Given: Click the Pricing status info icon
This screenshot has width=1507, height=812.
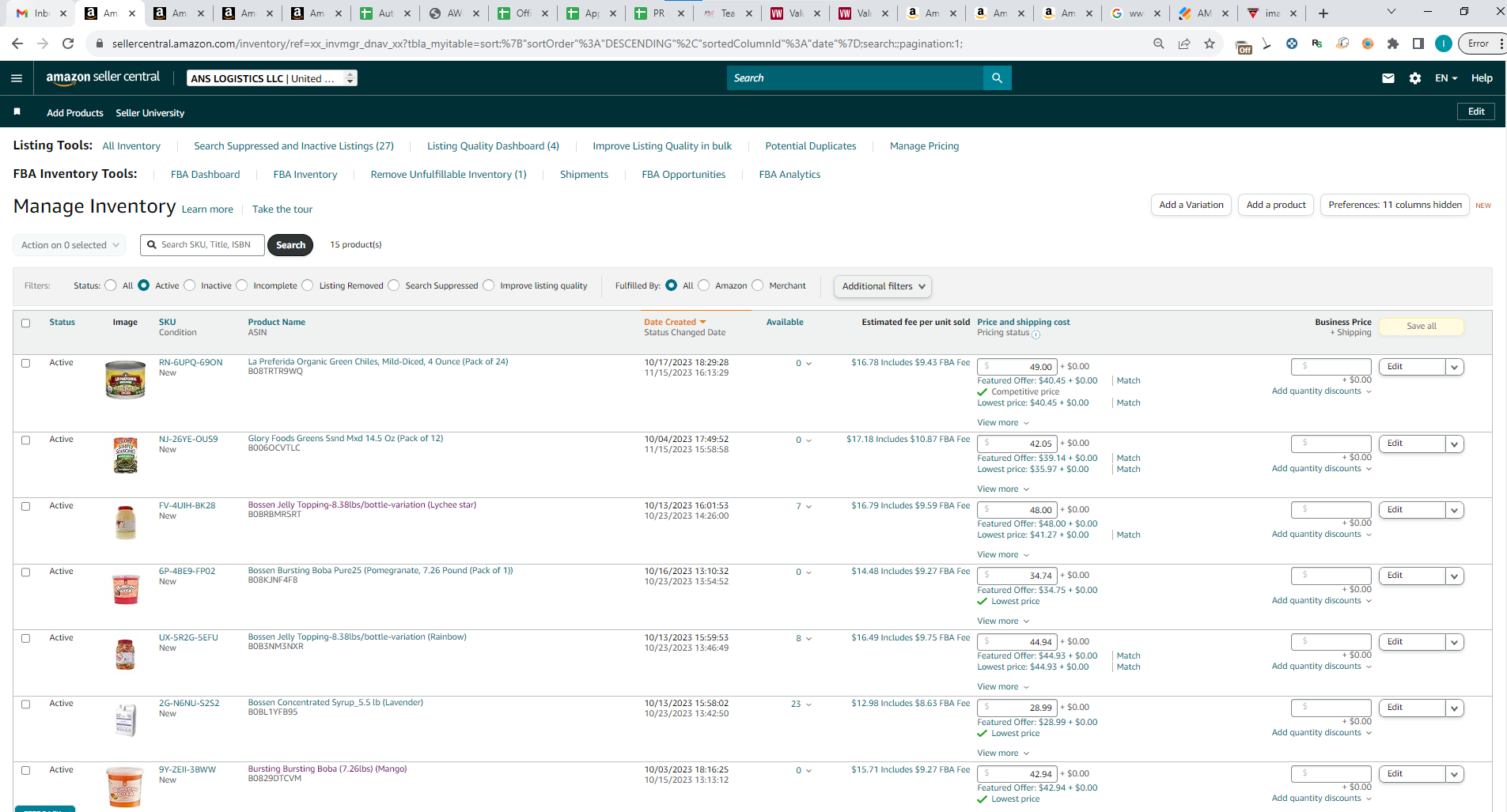Looking at the screenshot, I should (x=1036, y=334).
